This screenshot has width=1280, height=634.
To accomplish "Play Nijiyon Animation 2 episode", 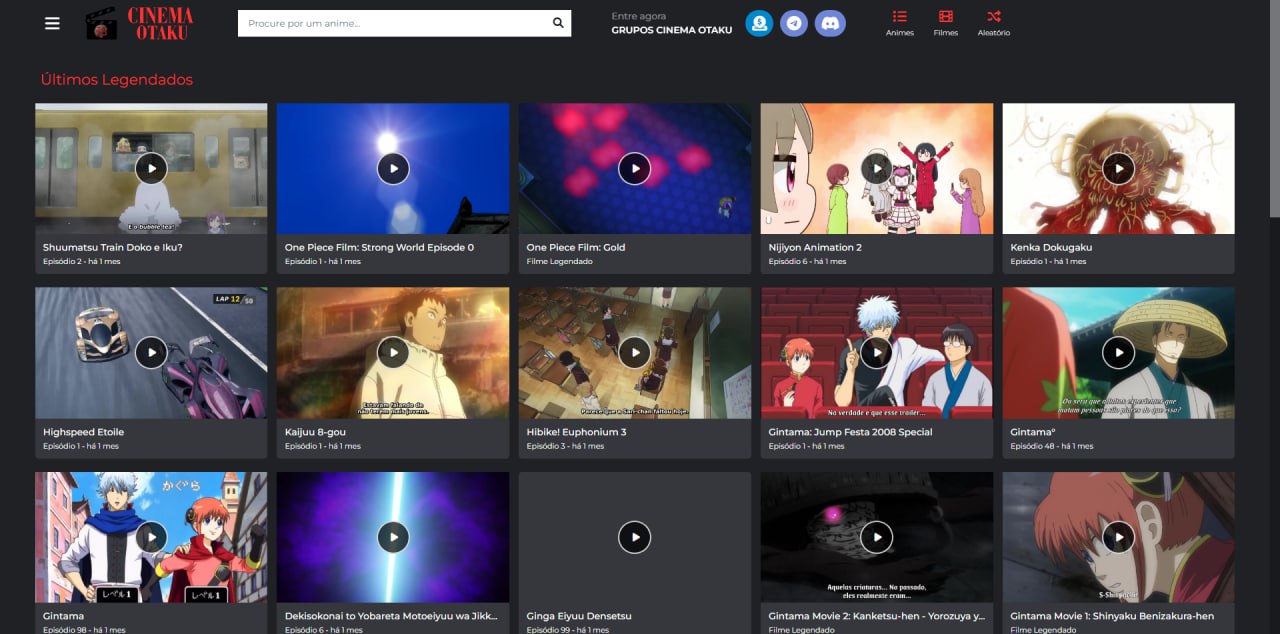I will 877,168.
